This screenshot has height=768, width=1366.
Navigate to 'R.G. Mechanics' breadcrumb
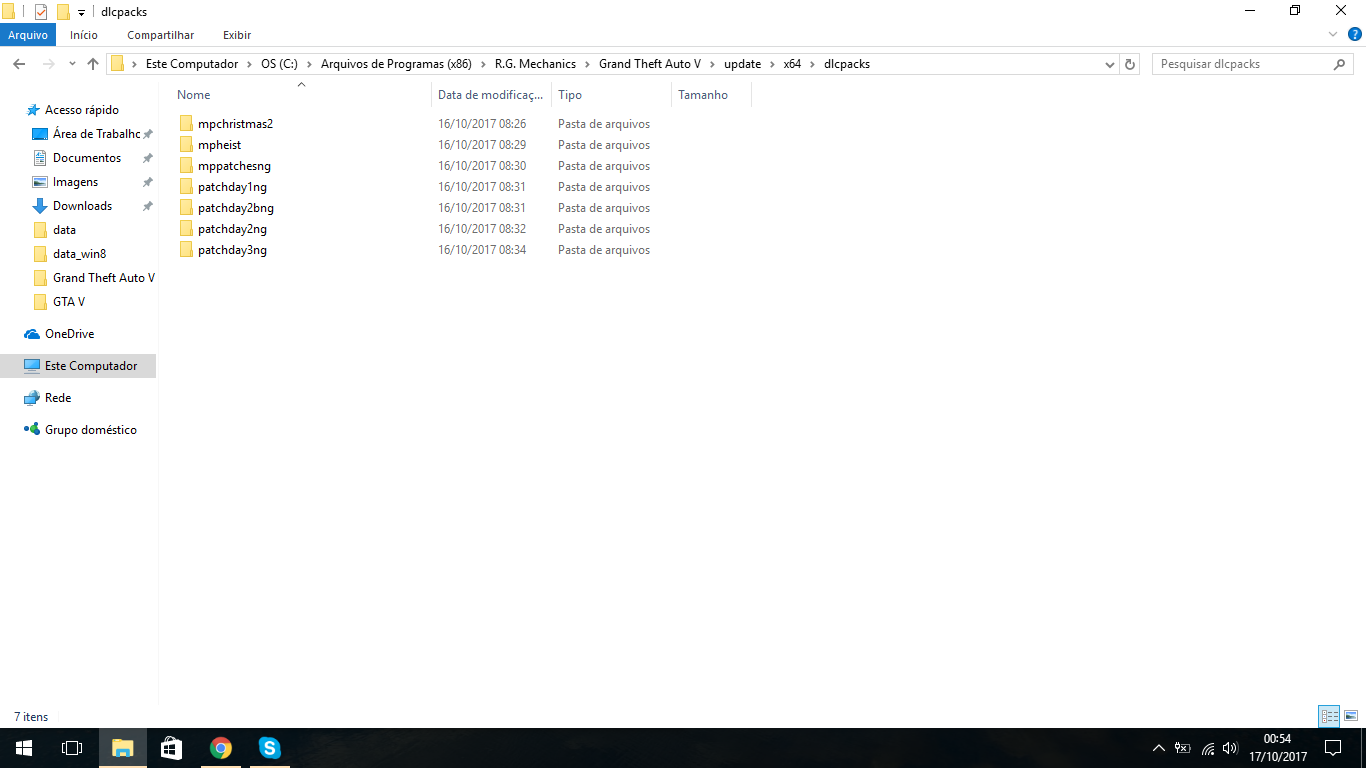(535, 64)
